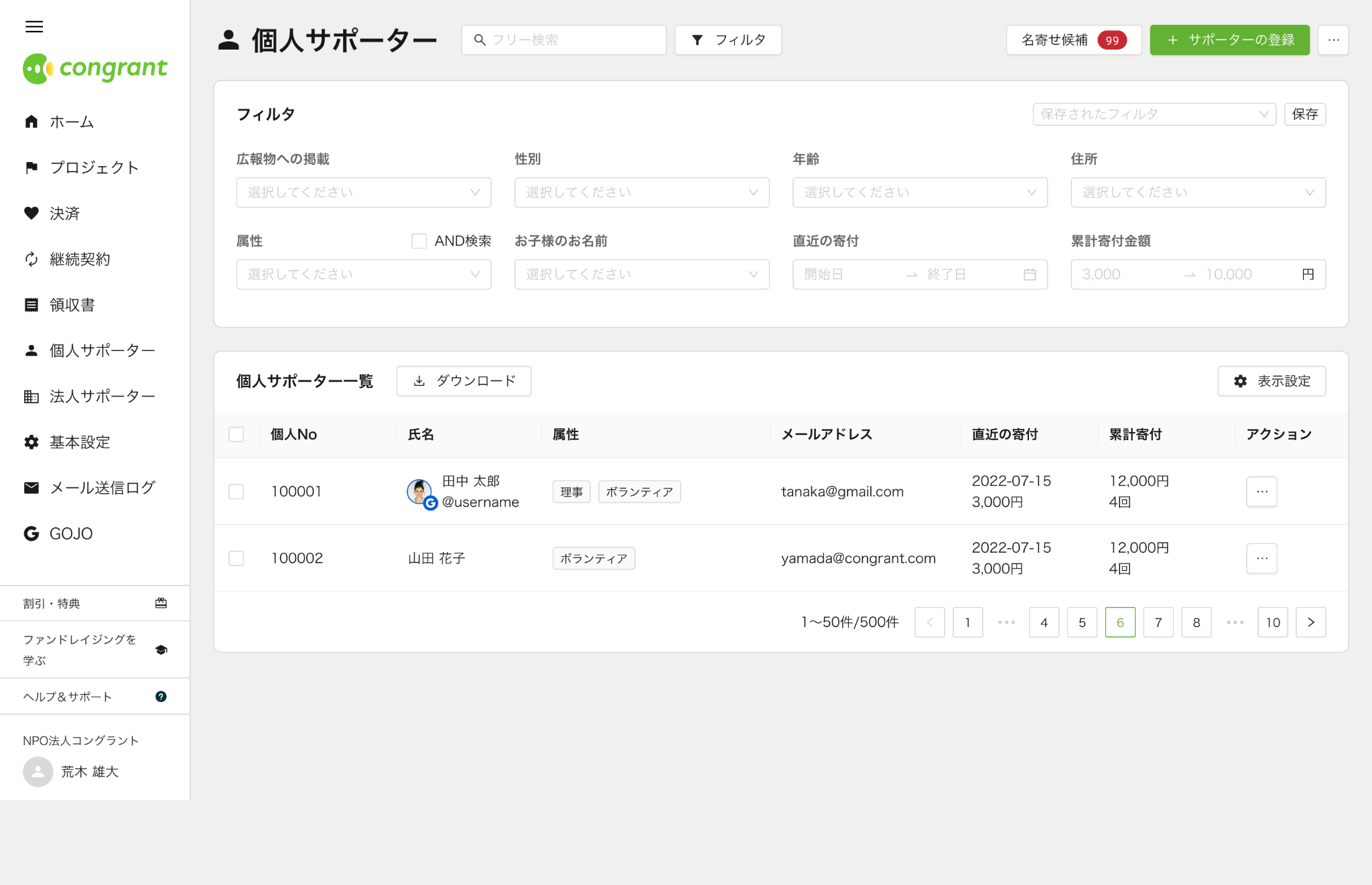Expand the 性別 dropdown

(x=641, y=193)
